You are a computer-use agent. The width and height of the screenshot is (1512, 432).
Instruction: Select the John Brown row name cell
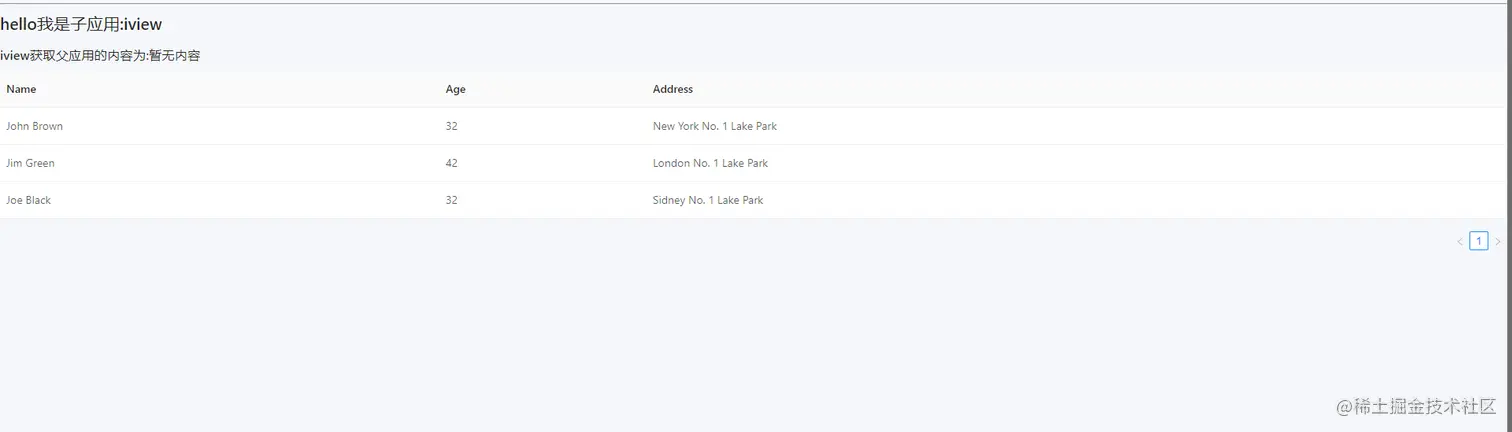[34, 126]
